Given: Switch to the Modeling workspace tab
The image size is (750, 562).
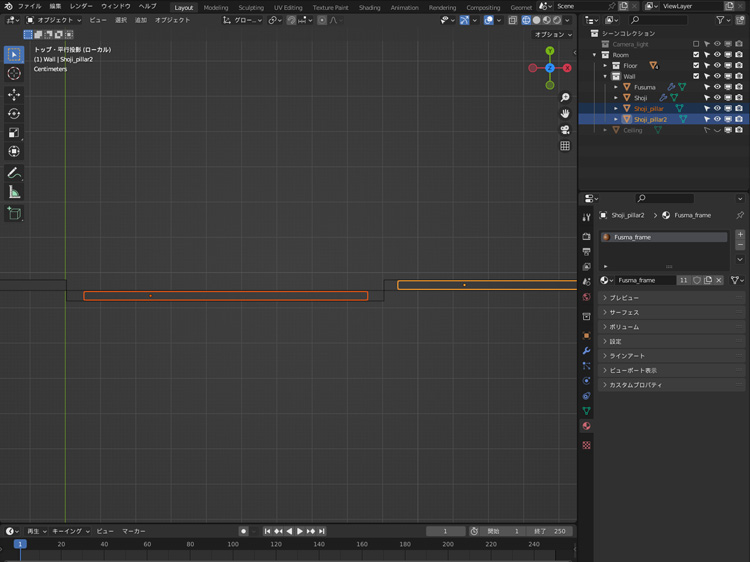Looking at the screenshot, I should [216, 7].
